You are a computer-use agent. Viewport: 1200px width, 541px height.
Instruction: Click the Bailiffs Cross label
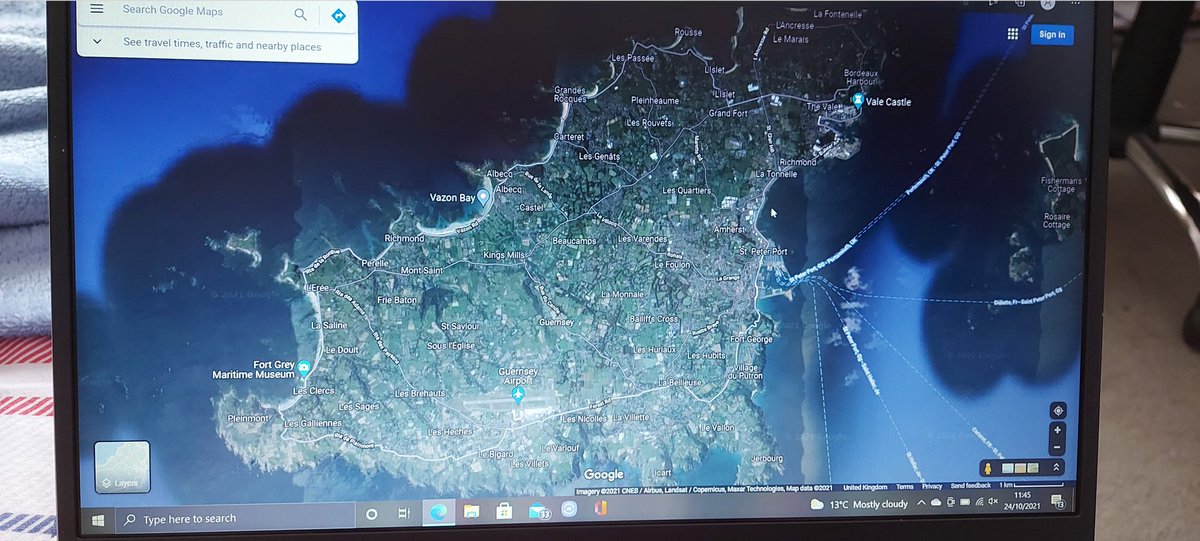pyautogui.click(x=654, y=318)
